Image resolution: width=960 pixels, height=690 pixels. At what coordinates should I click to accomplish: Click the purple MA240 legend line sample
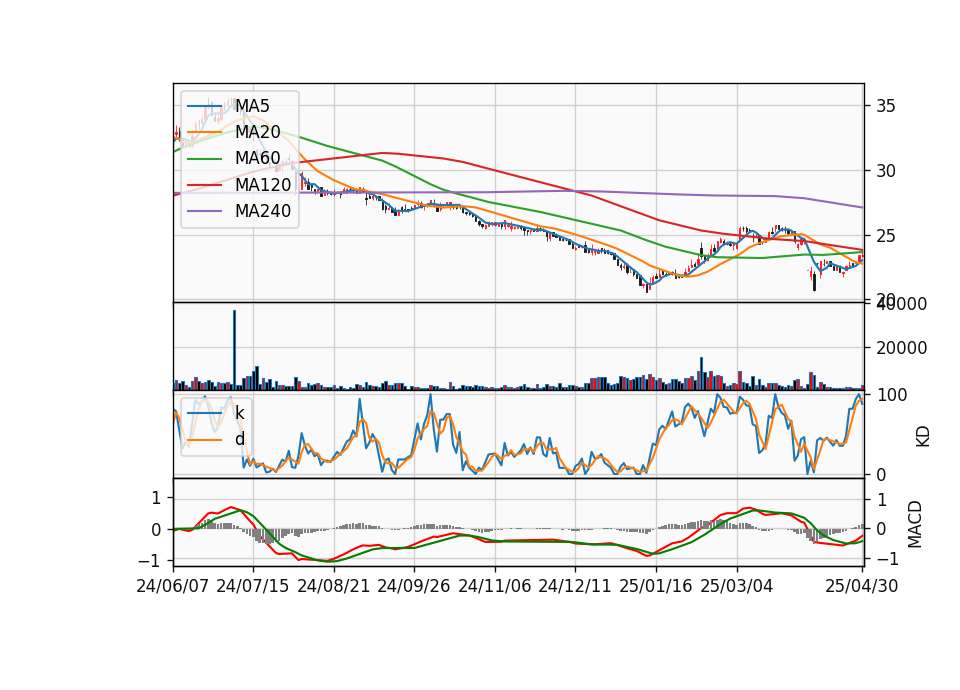204,212
